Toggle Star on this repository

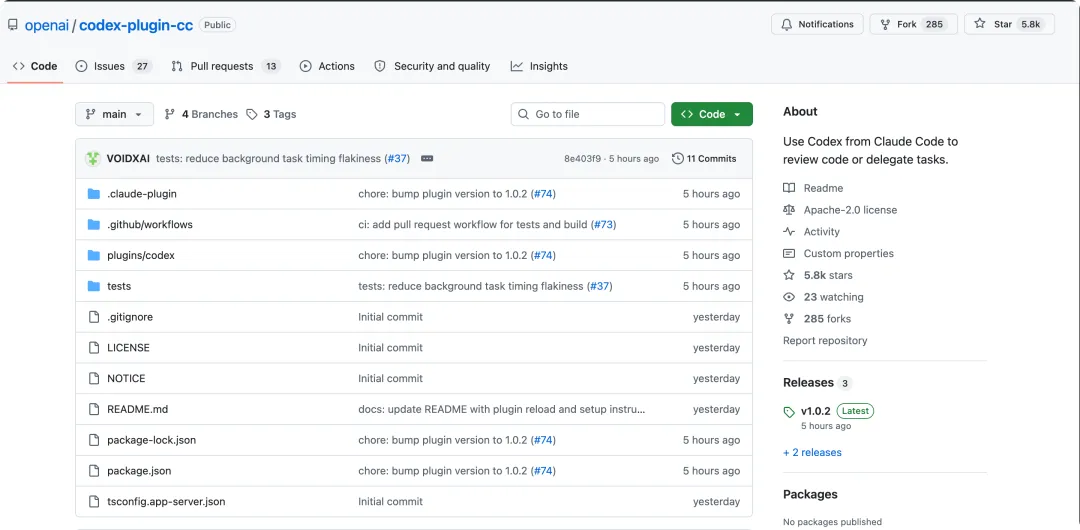coord(1008,24)
